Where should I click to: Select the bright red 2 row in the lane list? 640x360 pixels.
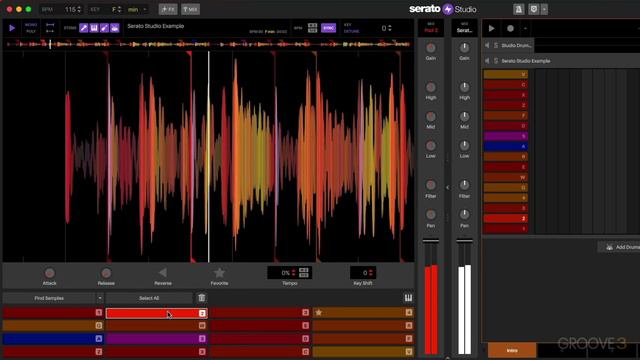[506, 218]
